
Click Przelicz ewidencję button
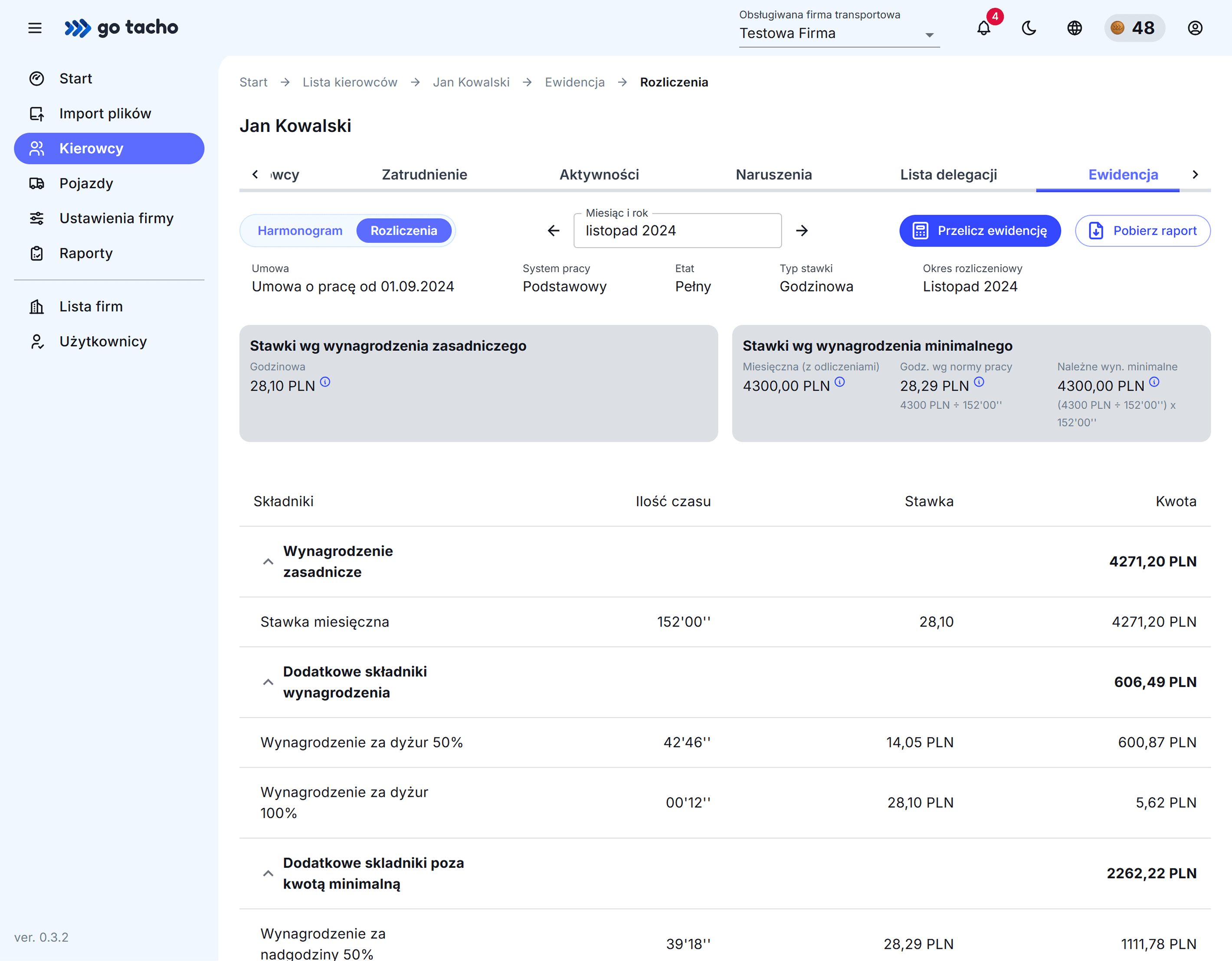pyautogui.click(x=980, y=231)
